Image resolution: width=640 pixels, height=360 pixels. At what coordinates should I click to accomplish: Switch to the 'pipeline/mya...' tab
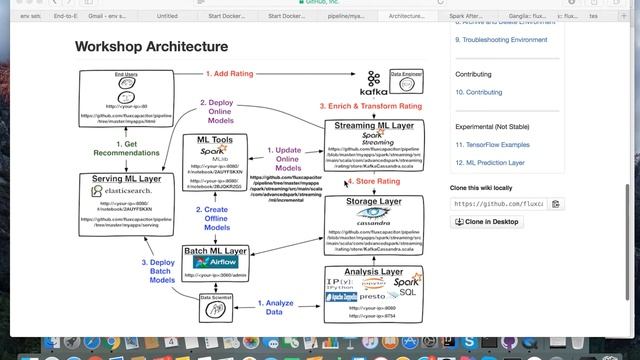pyautogui.click(x=346, y=16)
